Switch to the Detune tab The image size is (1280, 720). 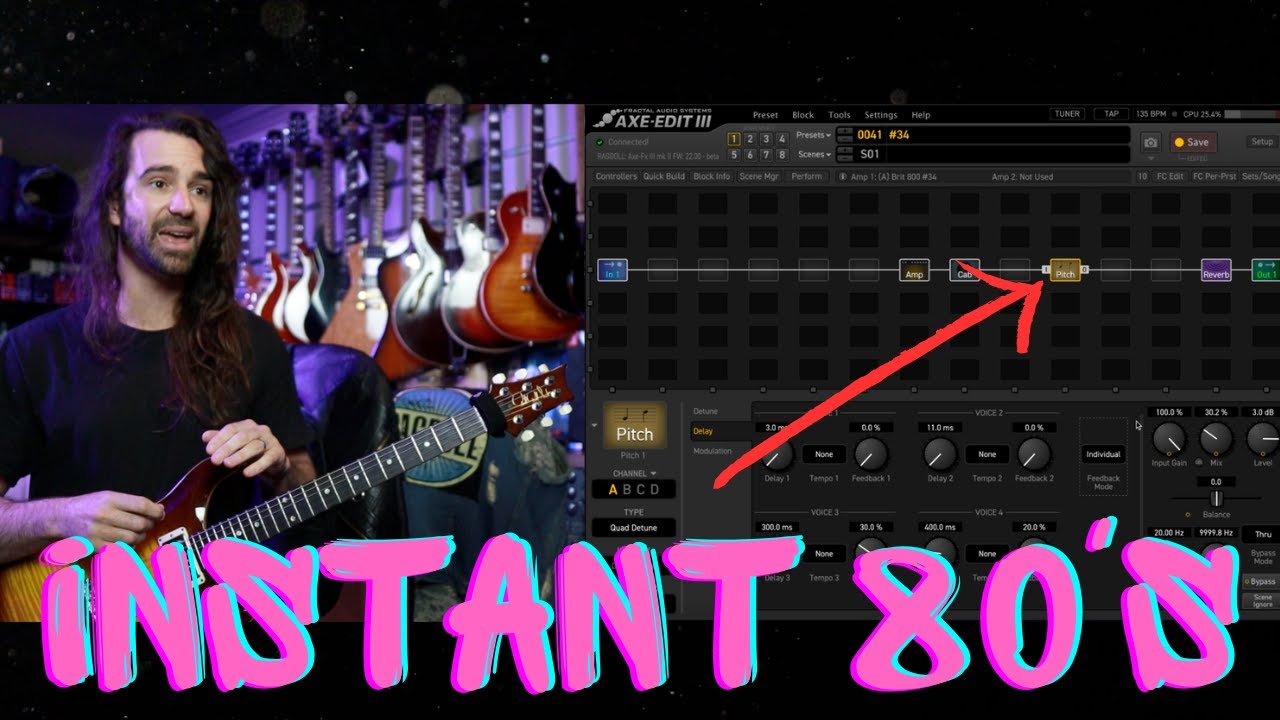coord(705,411)
